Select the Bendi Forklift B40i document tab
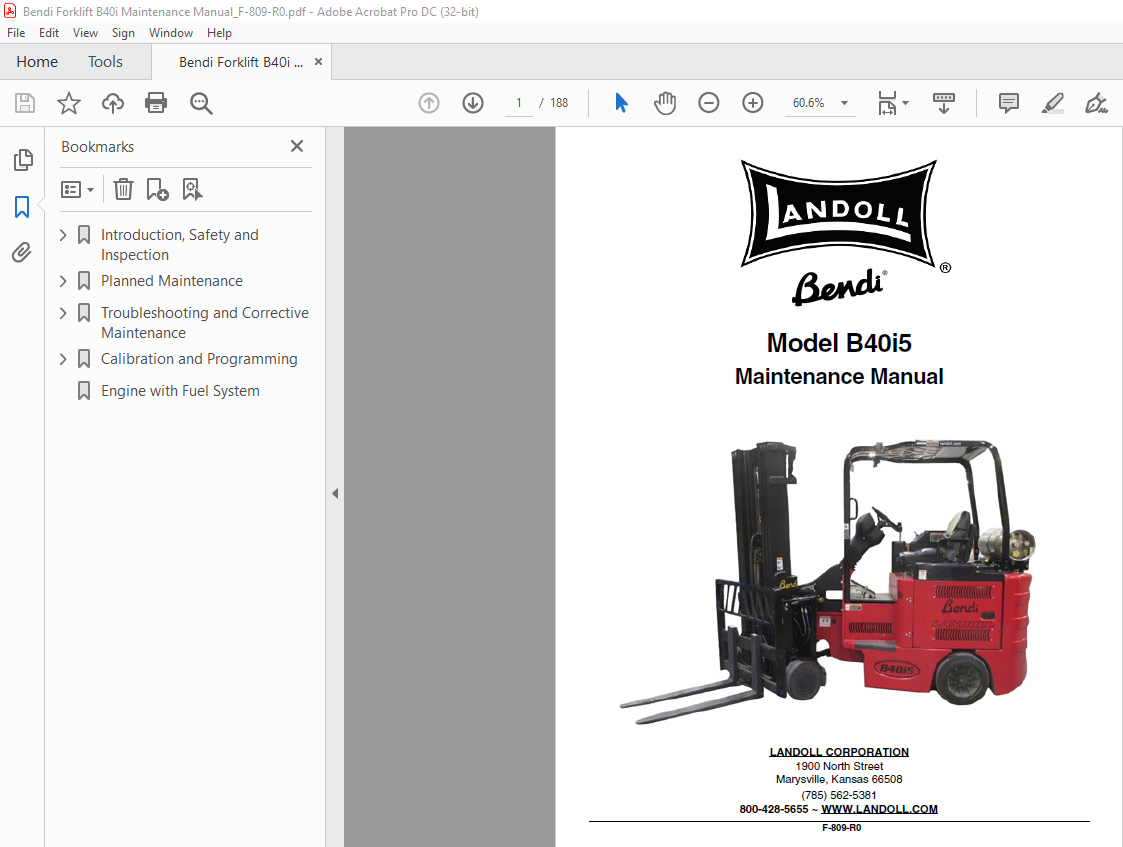The image size is (1123, 847). click(x=241, y=62)
